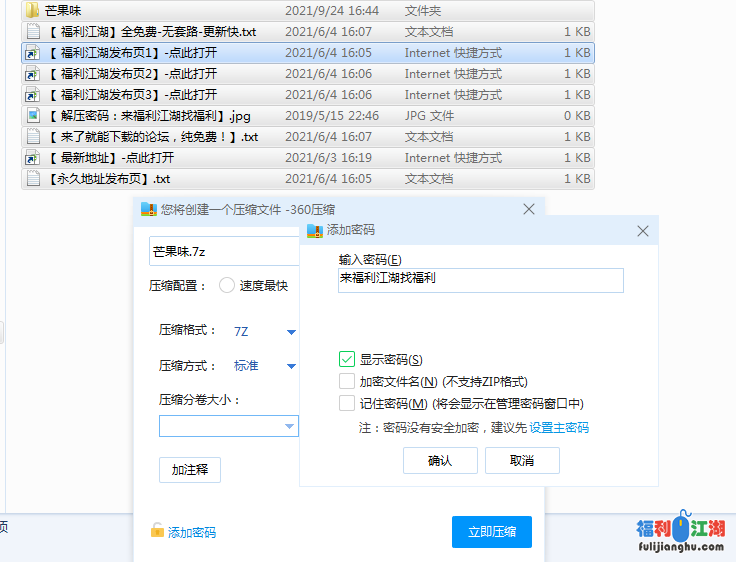
Task: Check the 记住密码 option
Action: point(347,403)
